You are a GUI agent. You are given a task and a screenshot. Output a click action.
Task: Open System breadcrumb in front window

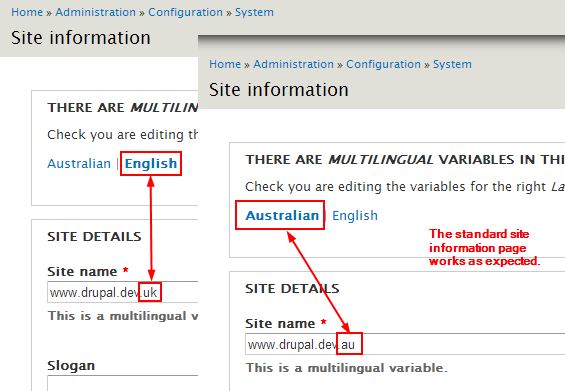point(452,64)
